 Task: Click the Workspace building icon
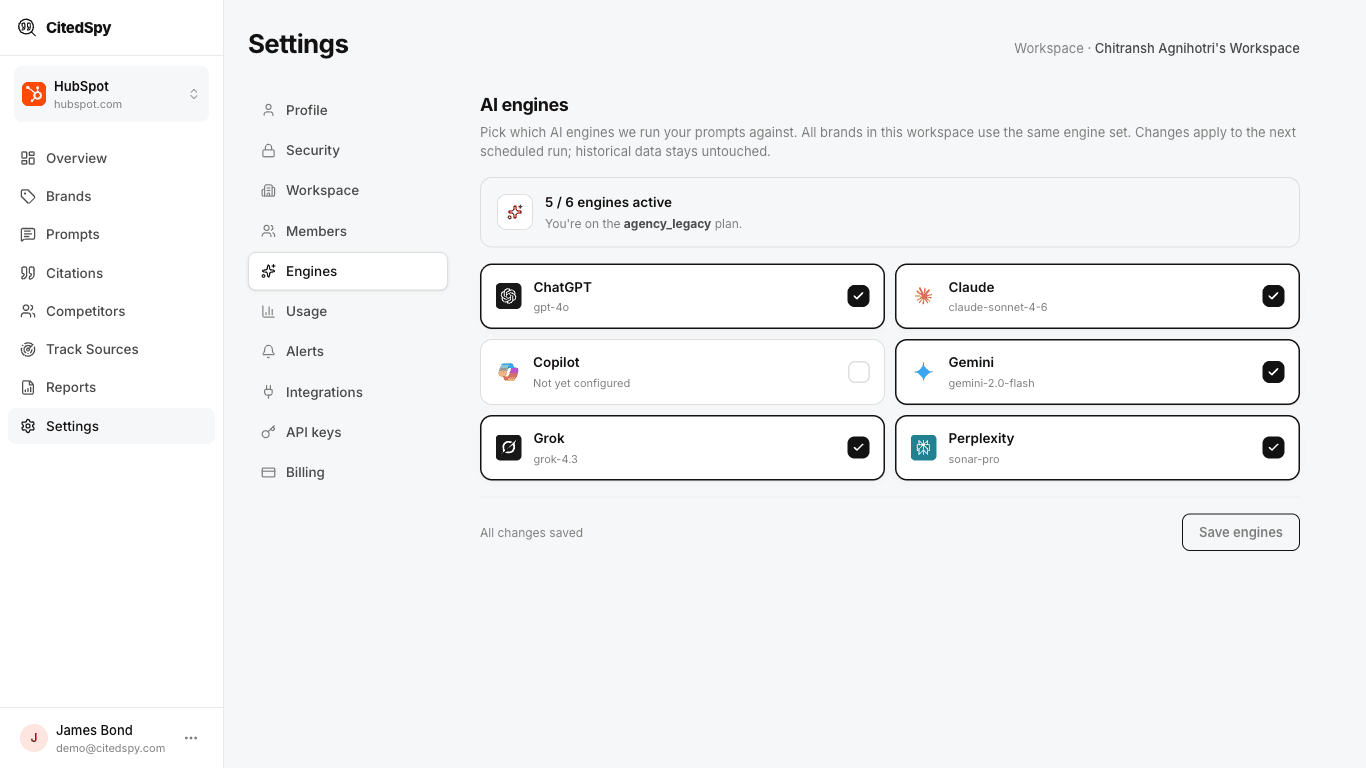click(x=268, y=190)
